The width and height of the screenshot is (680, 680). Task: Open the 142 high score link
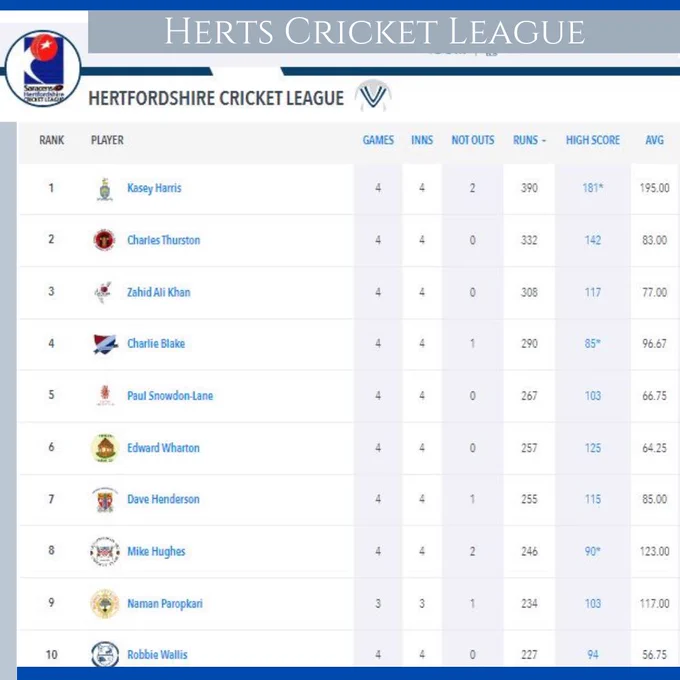[593, 240]
